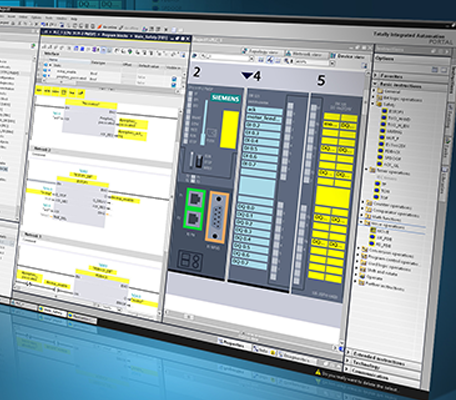Click the Go online toolbar button
Image resolution: width=456 pixels, height=400 pixels.
pos(107,27)
